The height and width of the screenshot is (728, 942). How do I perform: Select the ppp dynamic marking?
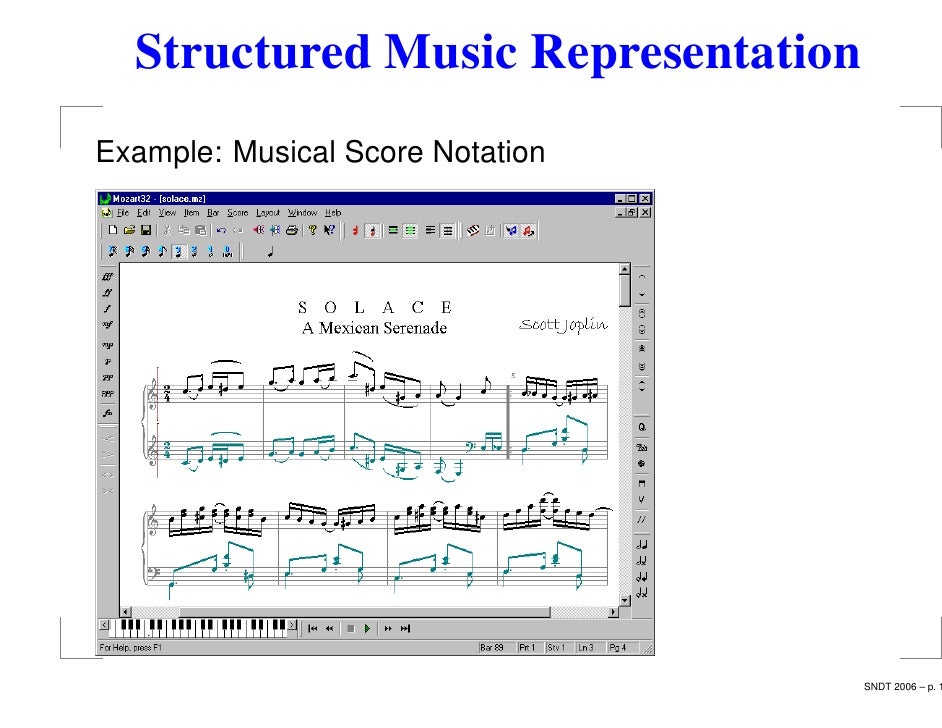pos(108,395)
